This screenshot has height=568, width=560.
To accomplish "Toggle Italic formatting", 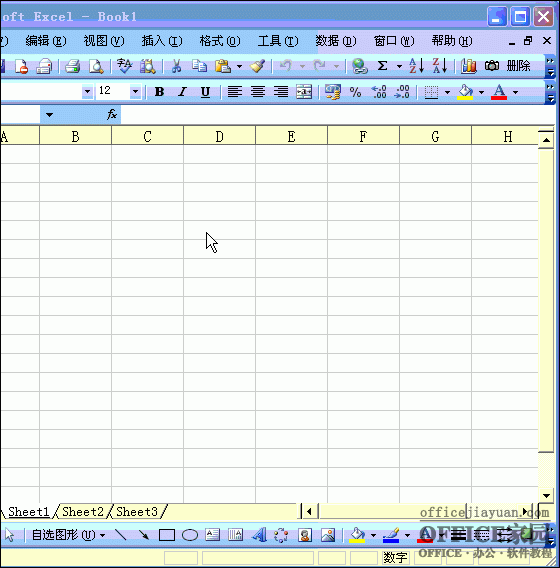I will pos(183,92).
